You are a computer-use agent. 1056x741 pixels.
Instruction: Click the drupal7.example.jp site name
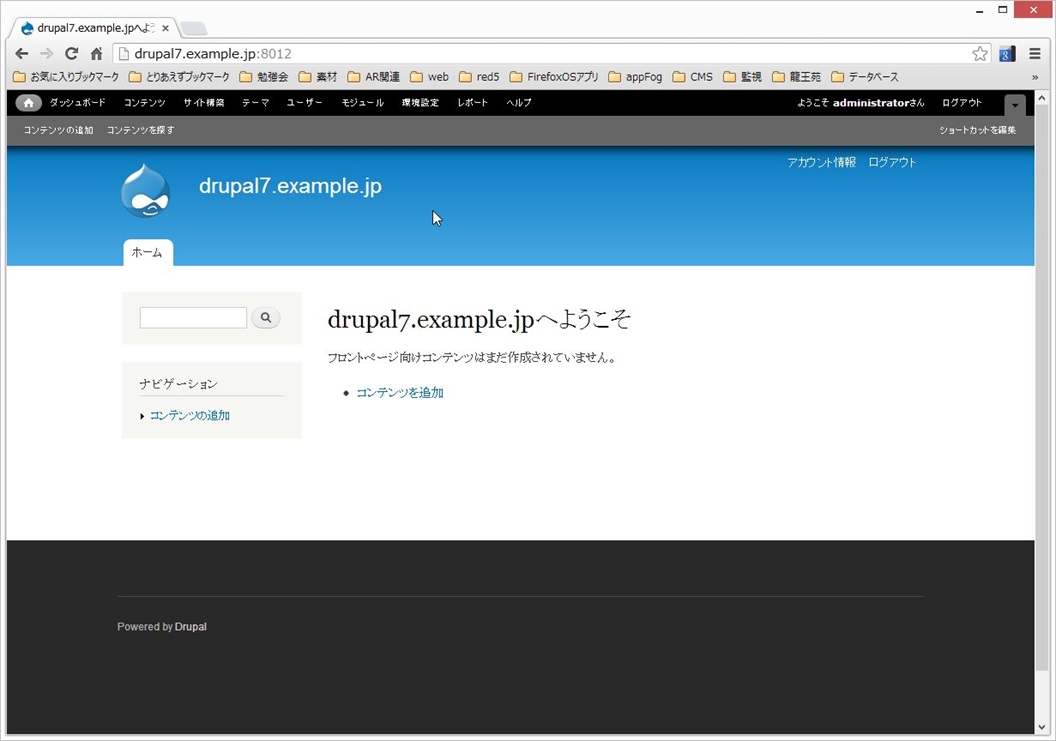click(x=290, y=186)
